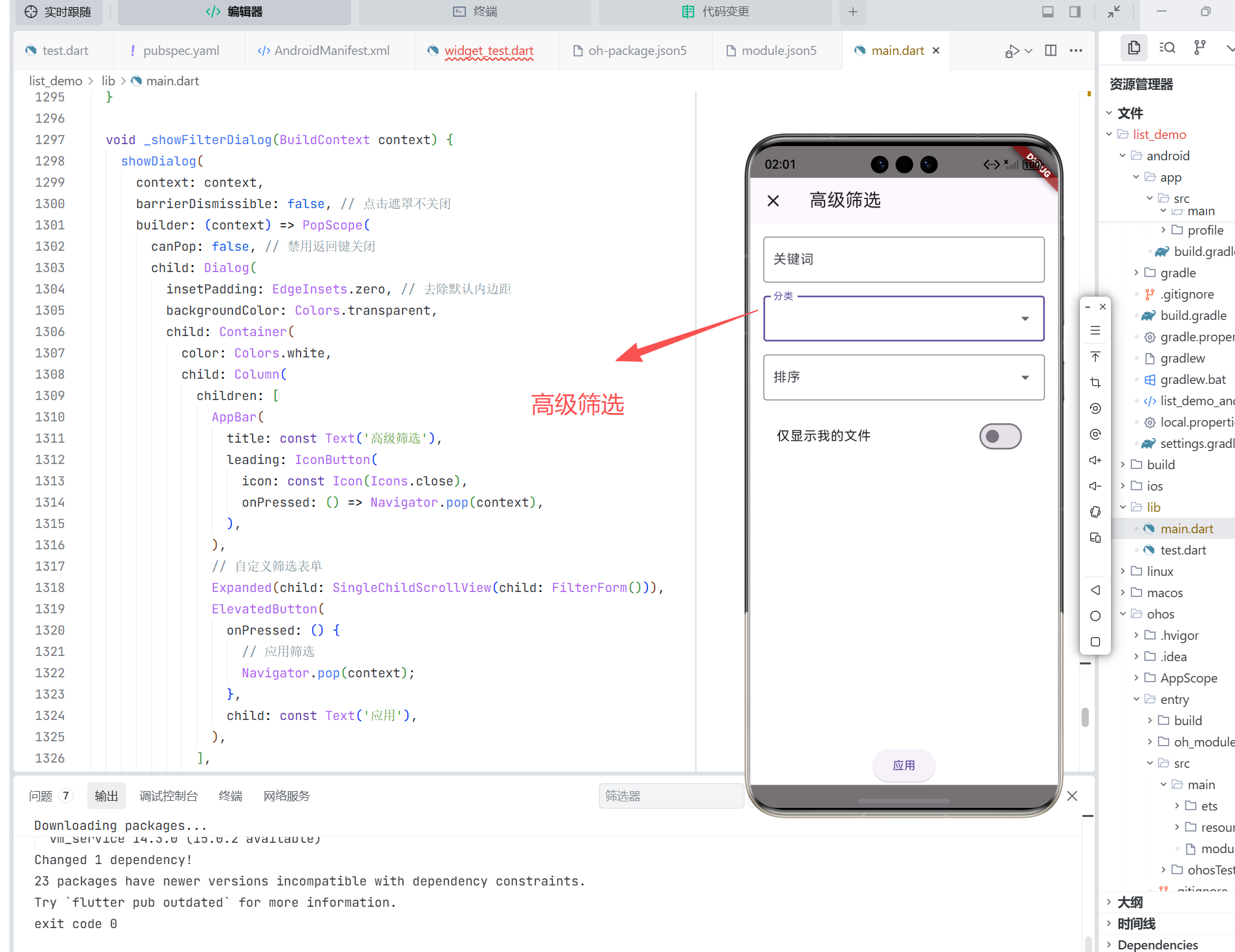The width and height of the screenshot is (1235, 952).
Task: Open the 排序 dropdown in emulator
Action: click(903, 377)
